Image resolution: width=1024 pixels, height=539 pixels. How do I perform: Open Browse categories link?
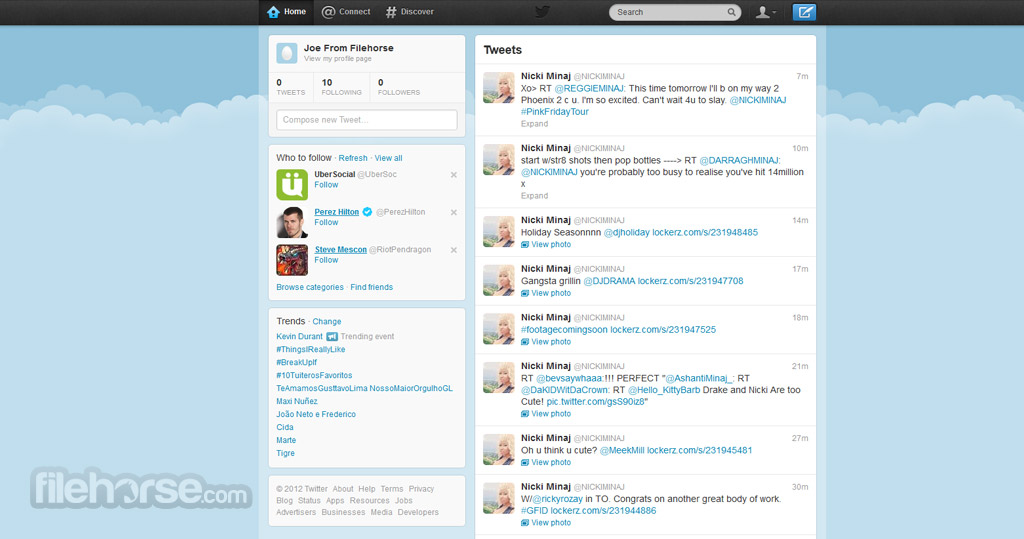[x=310, y=287]
